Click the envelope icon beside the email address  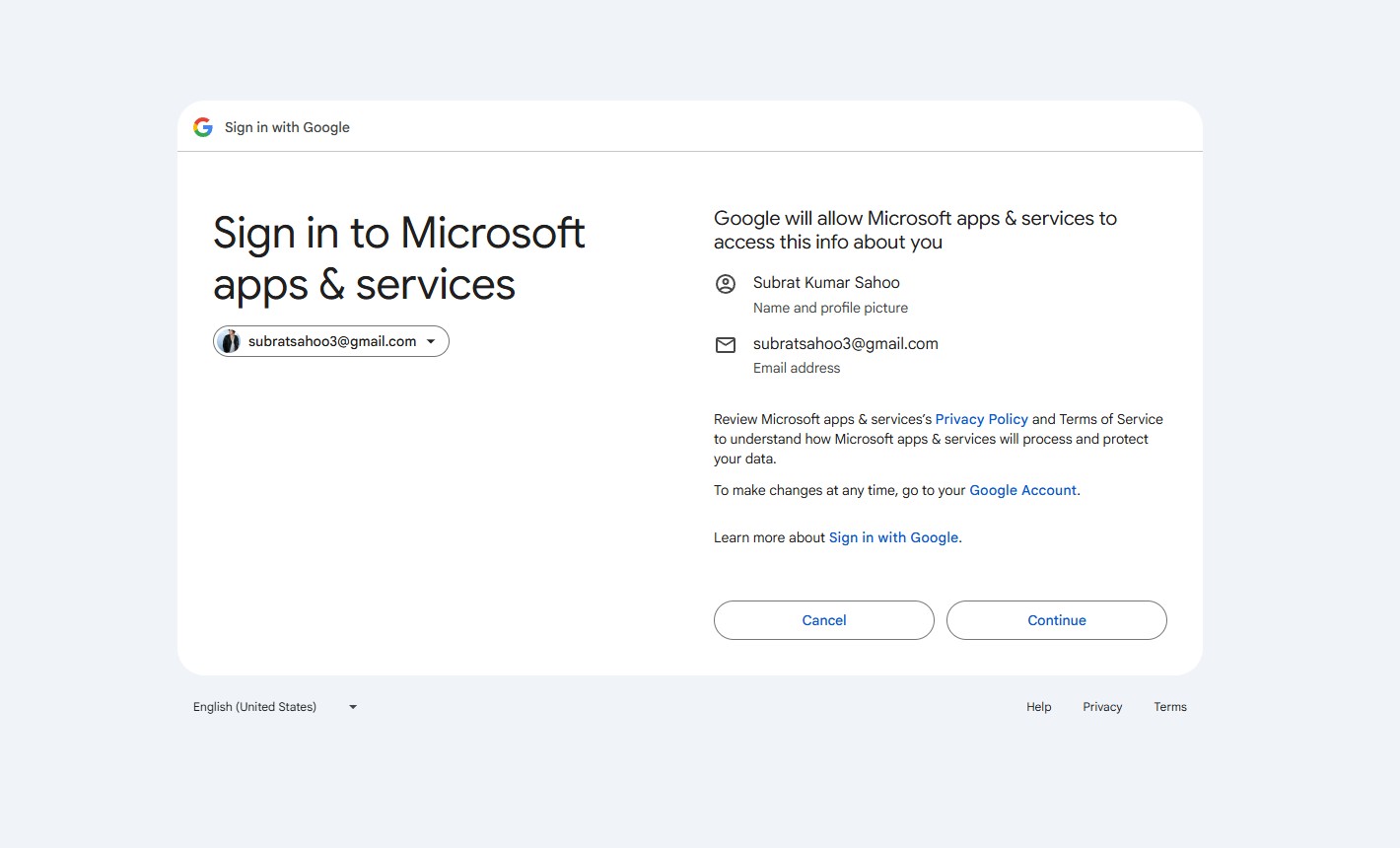coord(726,345)
